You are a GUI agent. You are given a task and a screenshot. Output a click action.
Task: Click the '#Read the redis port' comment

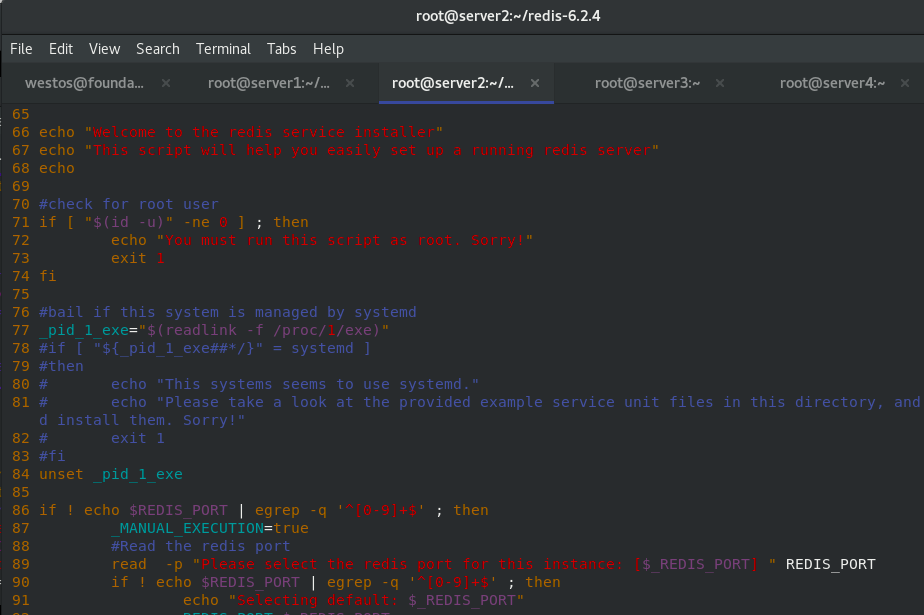[x=201, y=545]
